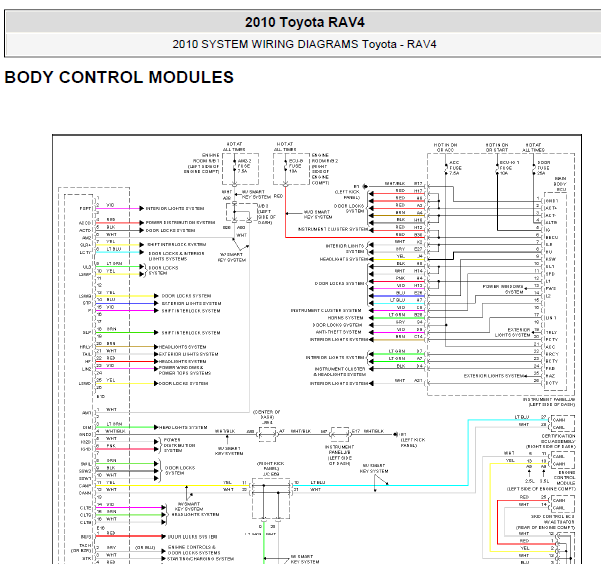The height and width of the screenshot is (564, 601).
Task: Click the 'INSTRUMENT PANEL J/B' label below the E17 connector
Action: click(339, 455)
